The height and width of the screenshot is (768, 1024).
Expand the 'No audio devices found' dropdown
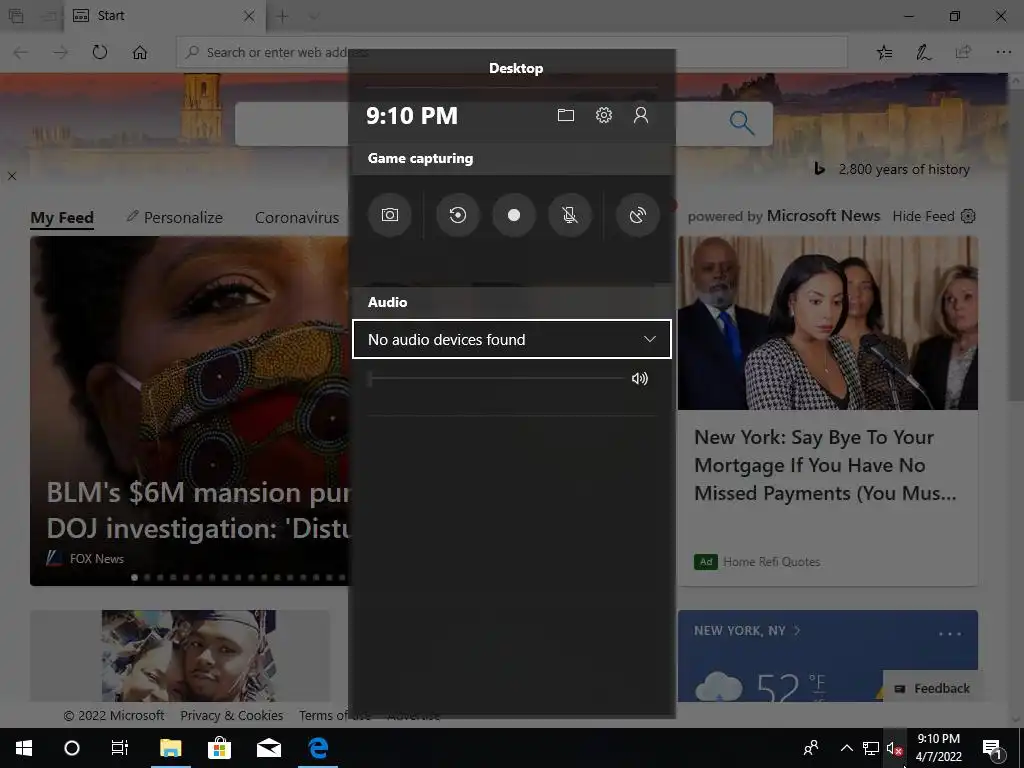point(511,339)
